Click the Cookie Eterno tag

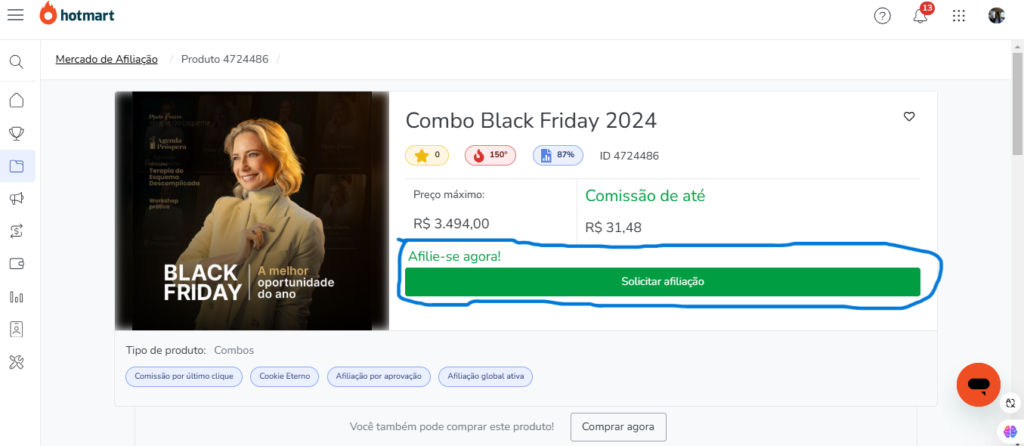[285, 377]
